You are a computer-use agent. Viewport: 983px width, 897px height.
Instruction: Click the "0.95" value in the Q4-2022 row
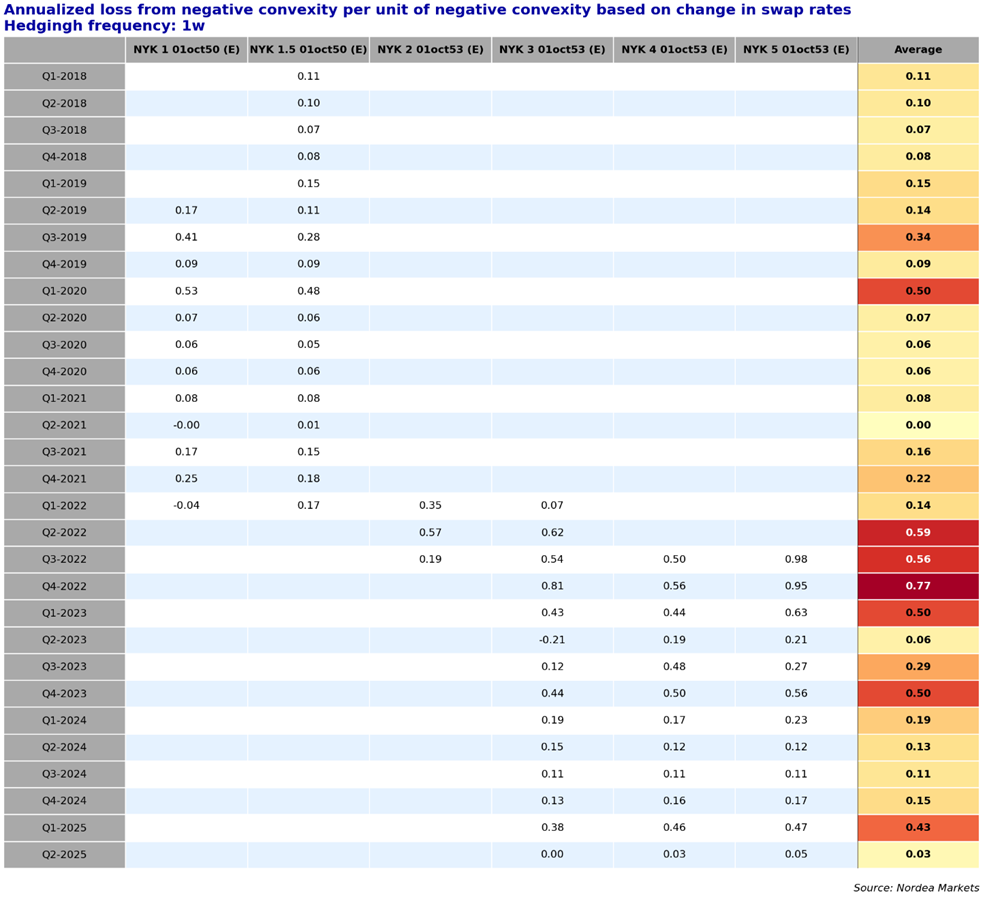tap(796, 586)
